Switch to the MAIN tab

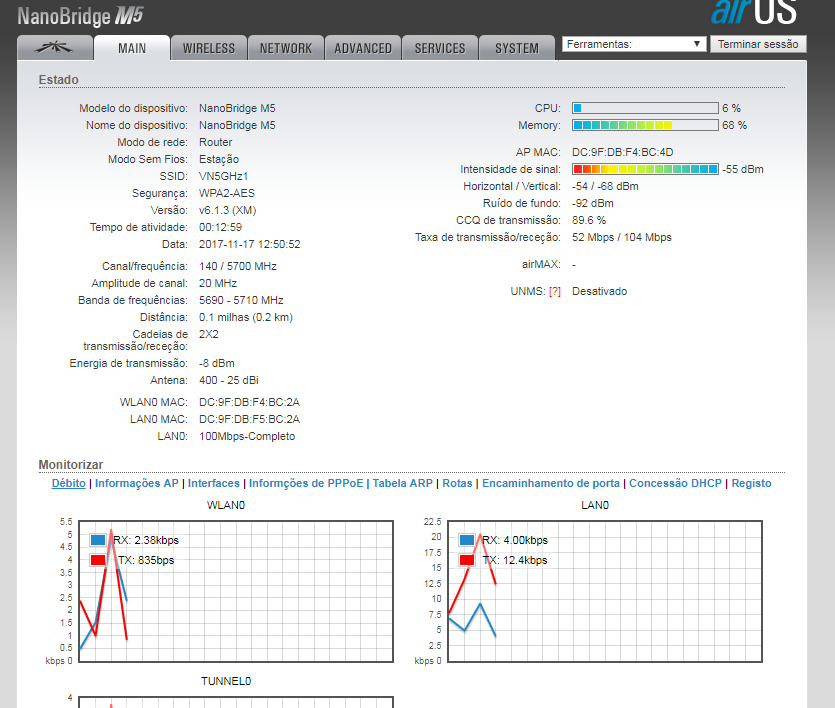click(132, 48)
